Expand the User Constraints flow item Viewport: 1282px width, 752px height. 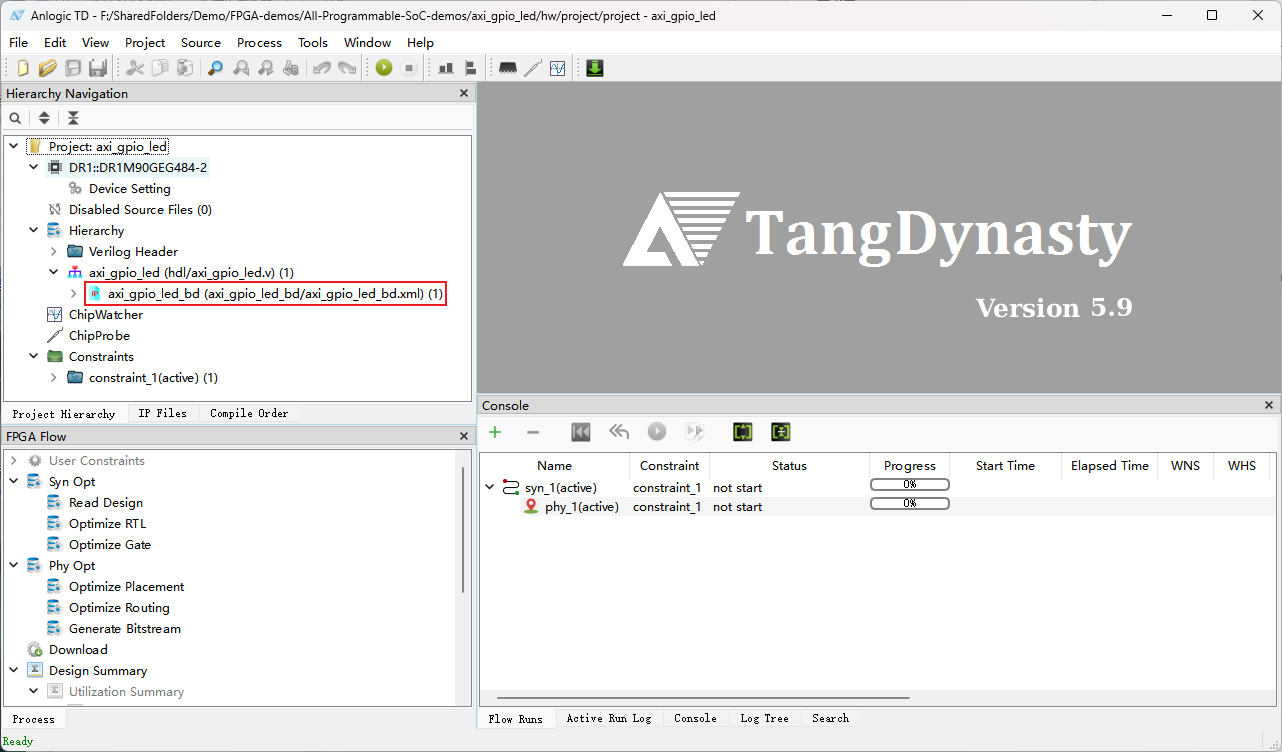click(14, 461)
